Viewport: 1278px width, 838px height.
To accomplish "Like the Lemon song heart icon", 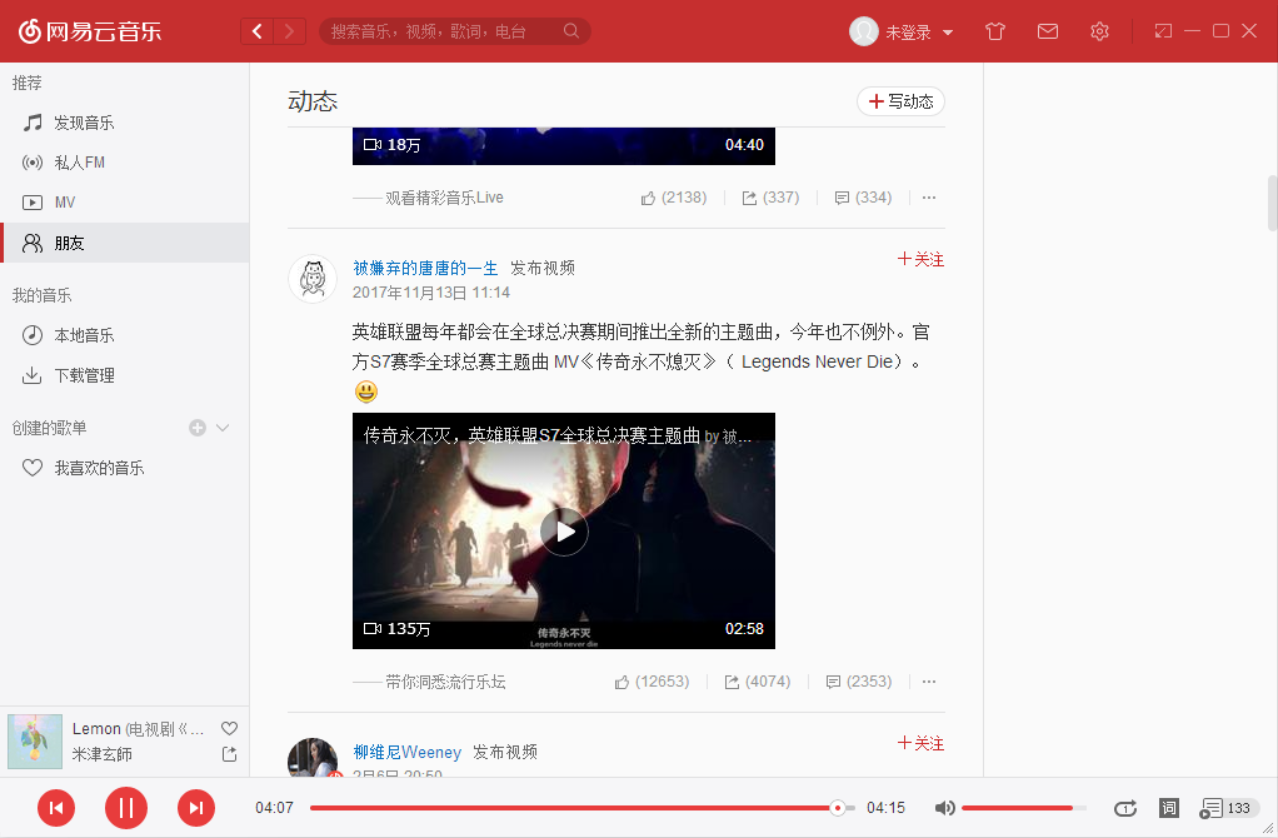I will coord(229,728).
